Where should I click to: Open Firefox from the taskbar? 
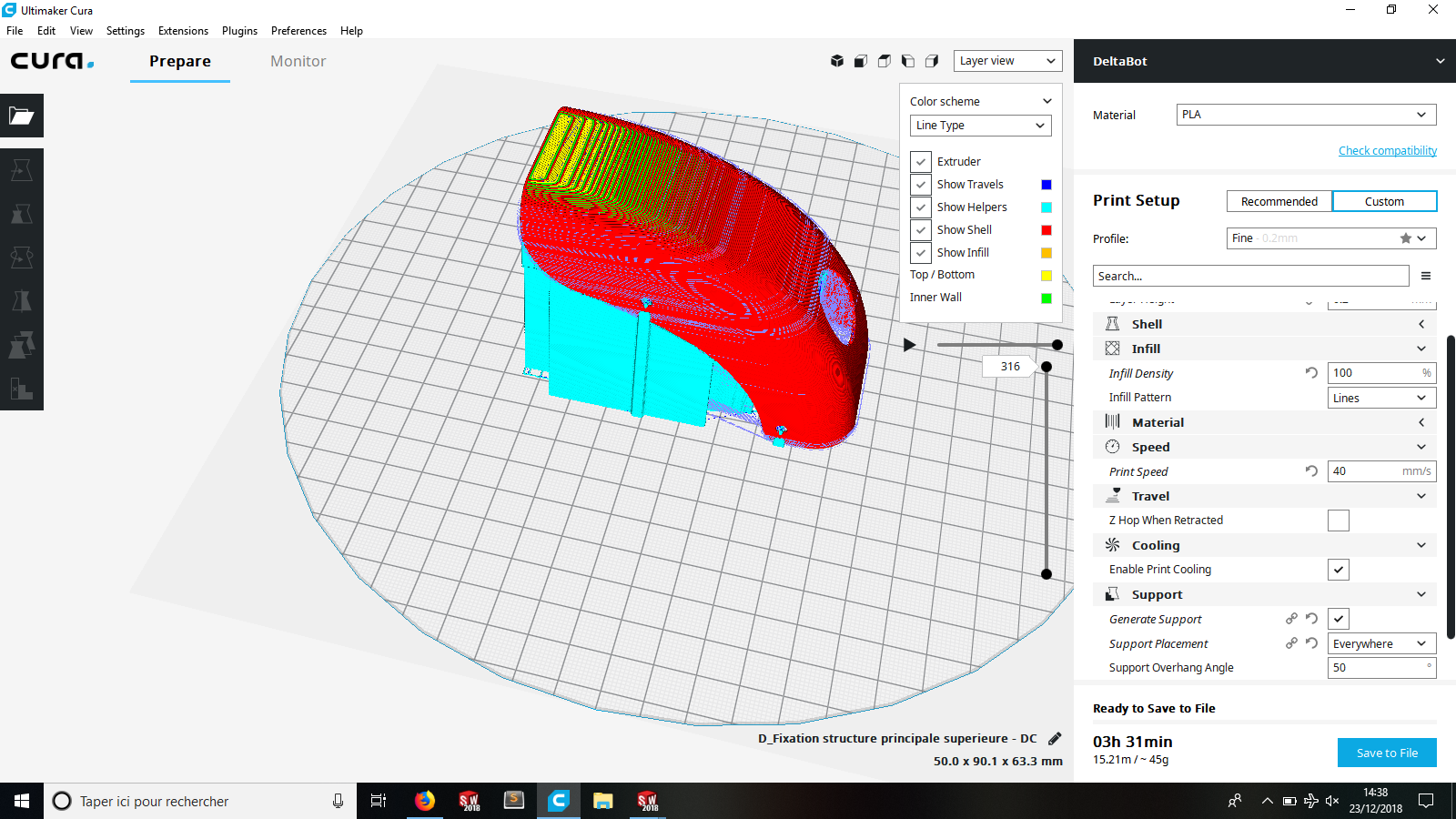click(425, 801)
